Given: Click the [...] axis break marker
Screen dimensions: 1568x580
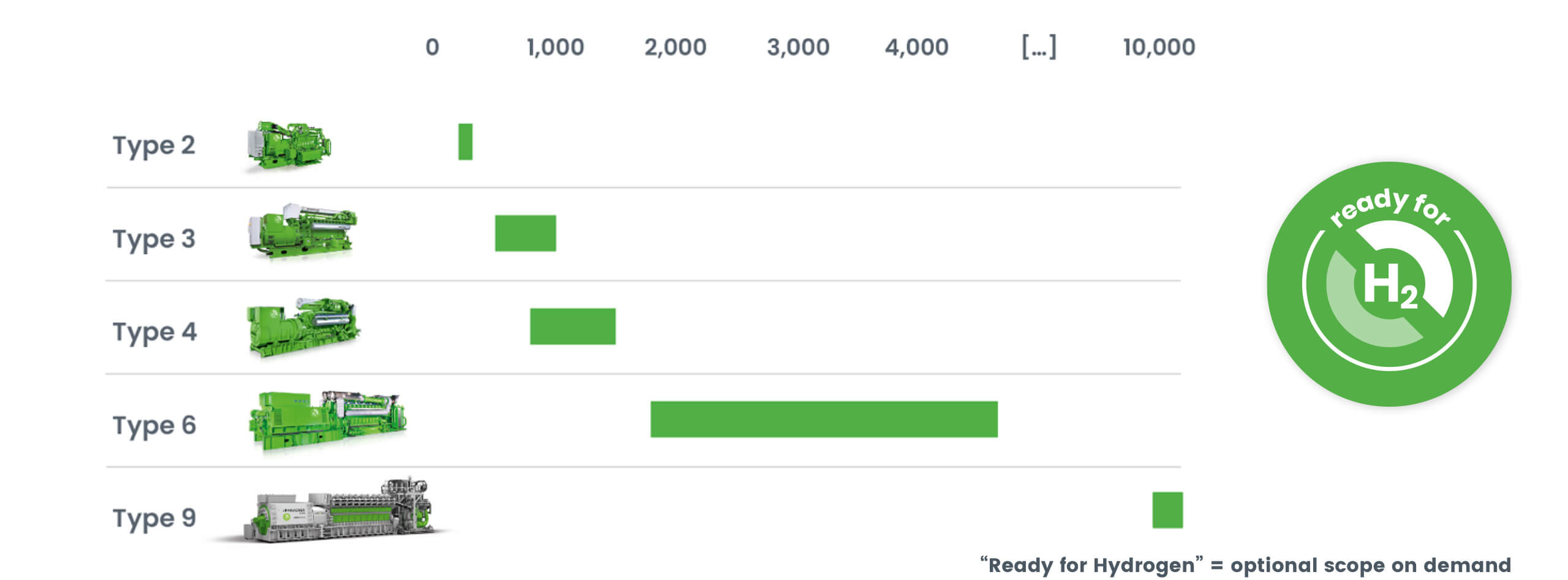Looking at the screenshot, I should click(x=1039, y=47).
